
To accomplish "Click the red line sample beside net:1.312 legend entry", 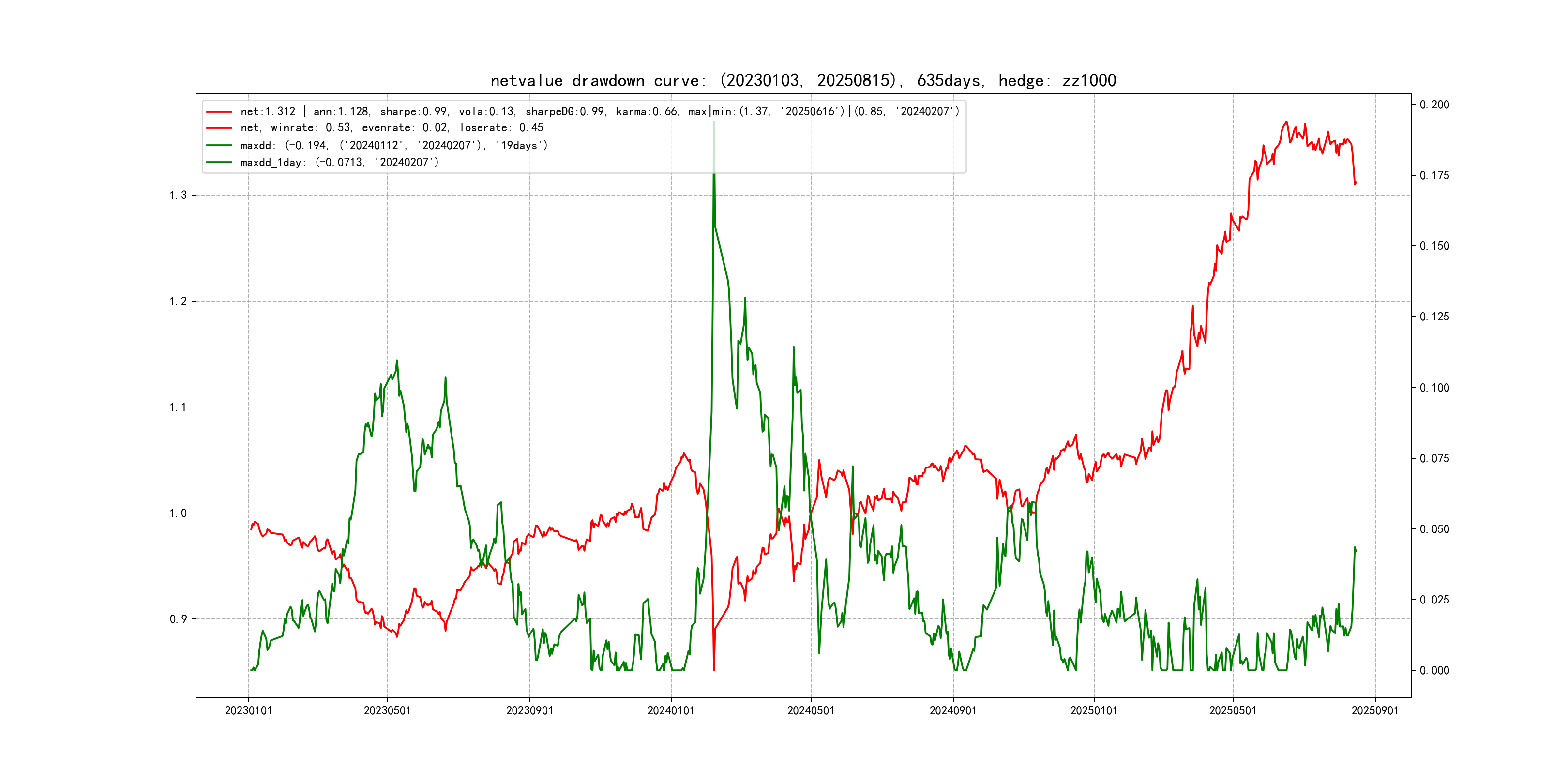I will [219, 112].
